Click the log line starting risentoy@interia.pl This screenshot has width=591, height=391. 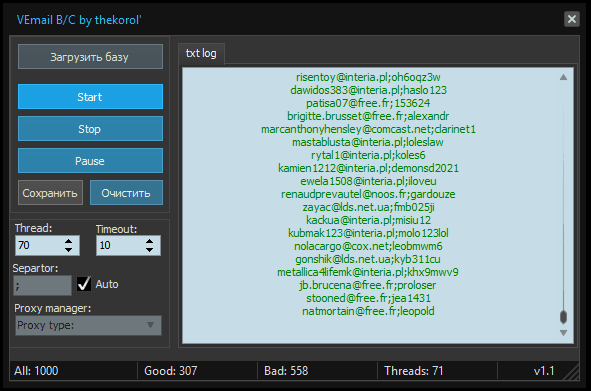click(x=368, y=77)
